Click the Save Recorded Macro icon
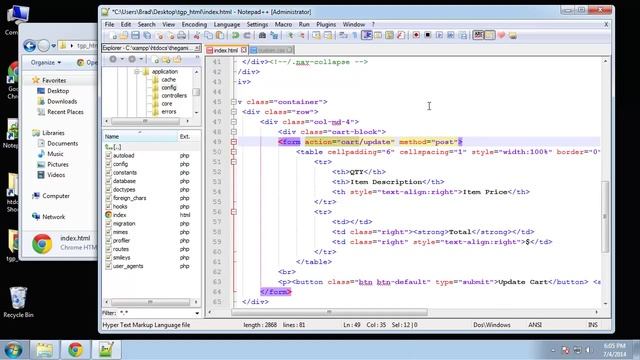Viewport: 640px width, 360px height. coord(463,36)
